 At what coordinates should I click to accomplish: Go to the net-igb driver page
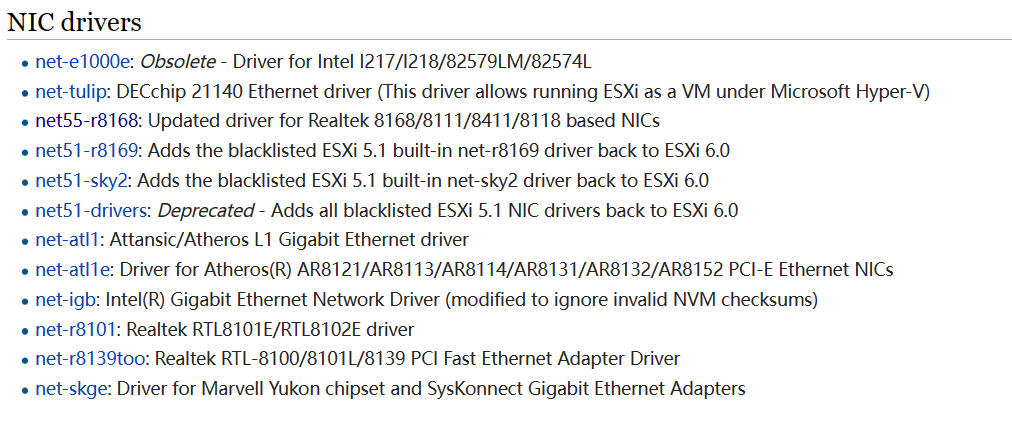pos(66,299)
